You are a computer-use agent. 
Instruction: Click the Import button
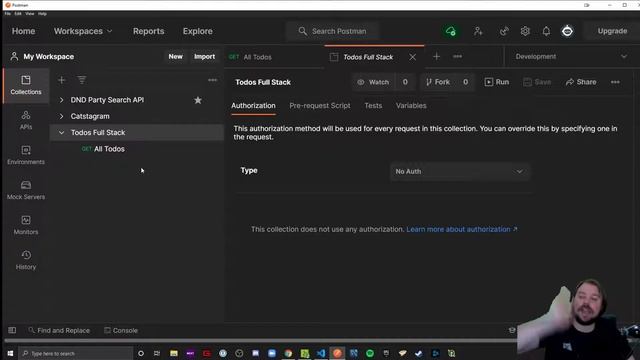204,57
